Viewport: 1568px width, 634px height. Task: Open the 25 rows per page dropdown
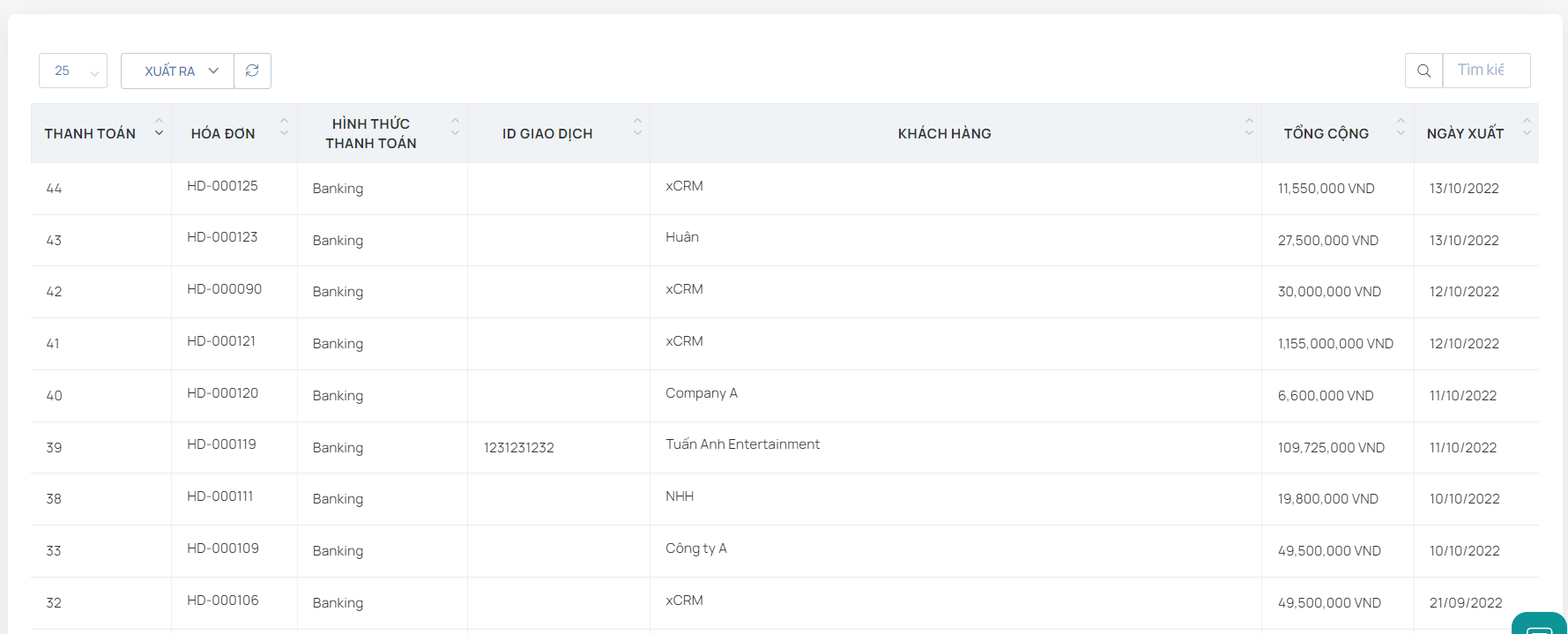click(x=73, y=71)
